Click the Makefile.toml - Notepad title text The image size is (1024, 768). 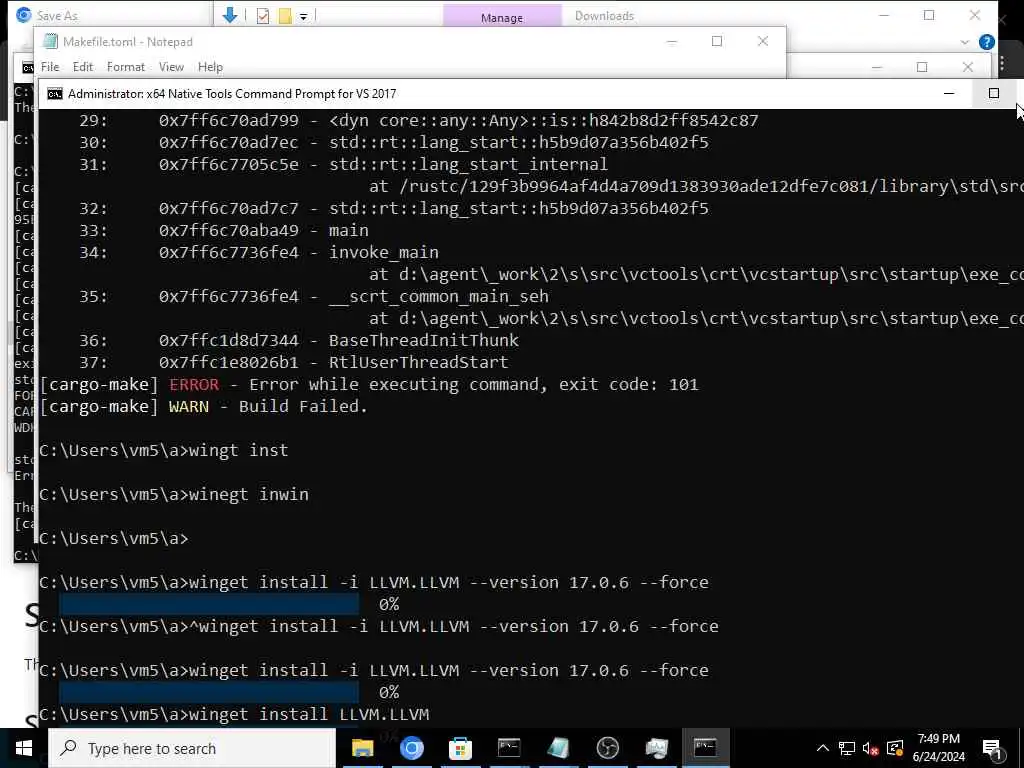tap(128, 42)
